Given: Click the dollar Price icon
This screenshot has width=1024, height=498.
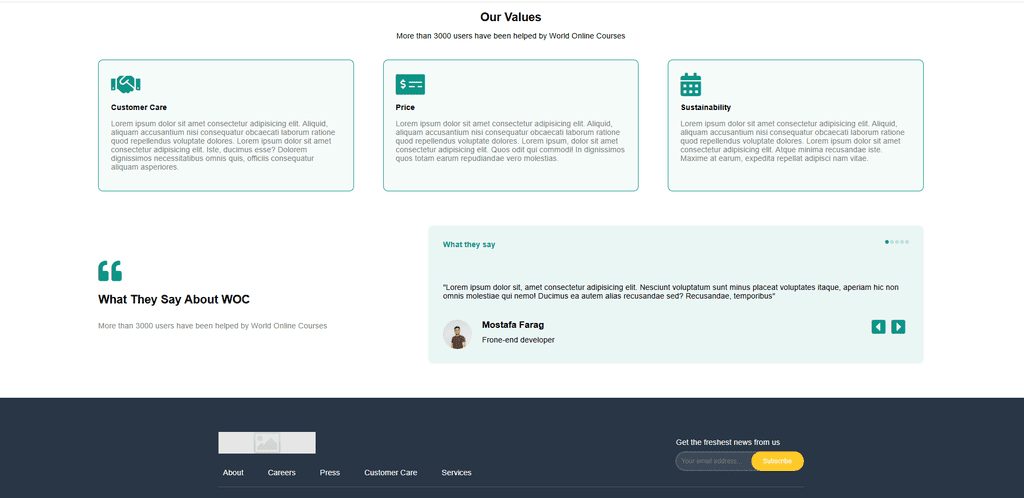Looking at the screenshot, I should (x=410, y=84).
